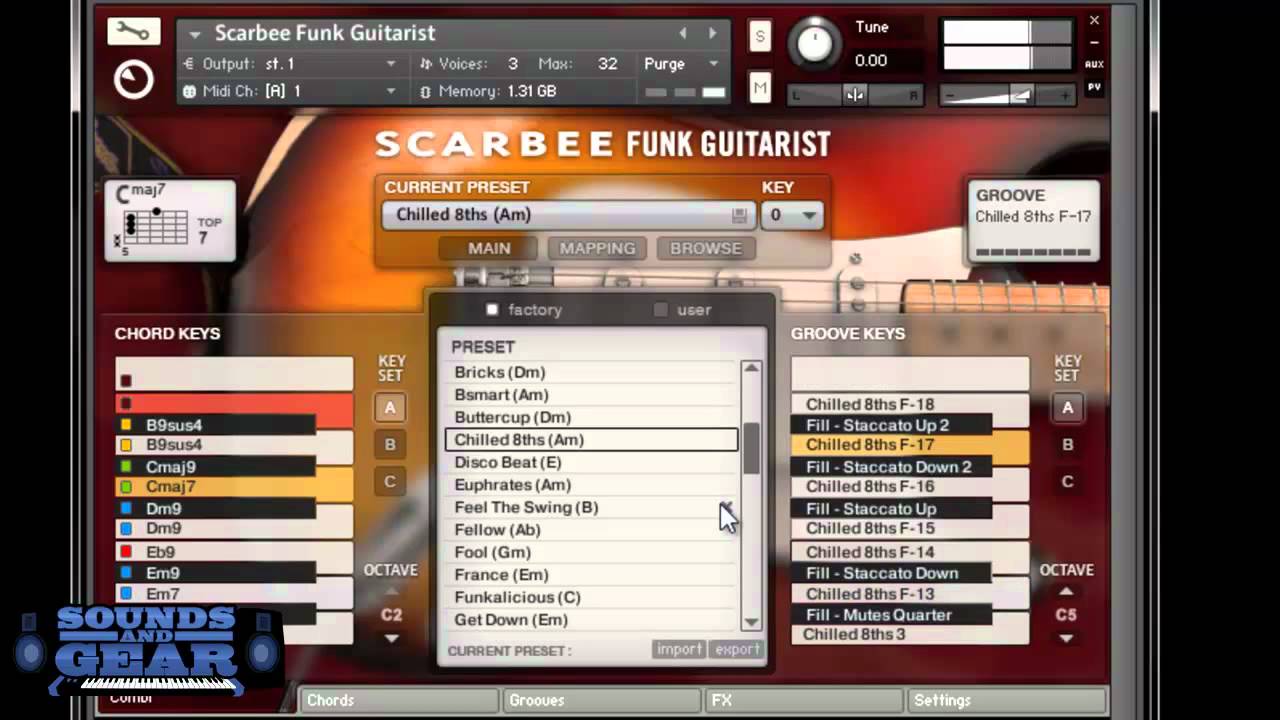Click preset list scroll down arrow
Image resolution: width=1280 pixels, height=720 pixels.
(751, 622)
